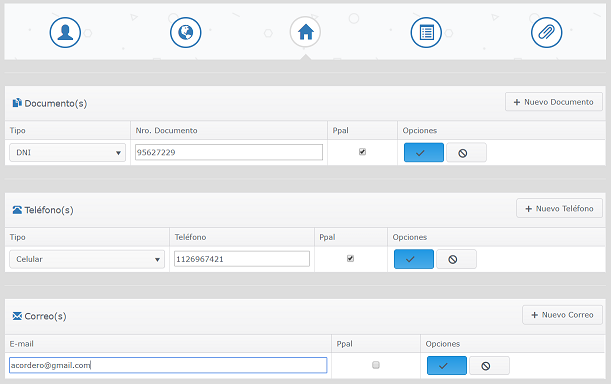Screen dimensions: 611x384
Task: Open the phone Tipo dropdown showing Celular
Action: [x=87, y=259]
